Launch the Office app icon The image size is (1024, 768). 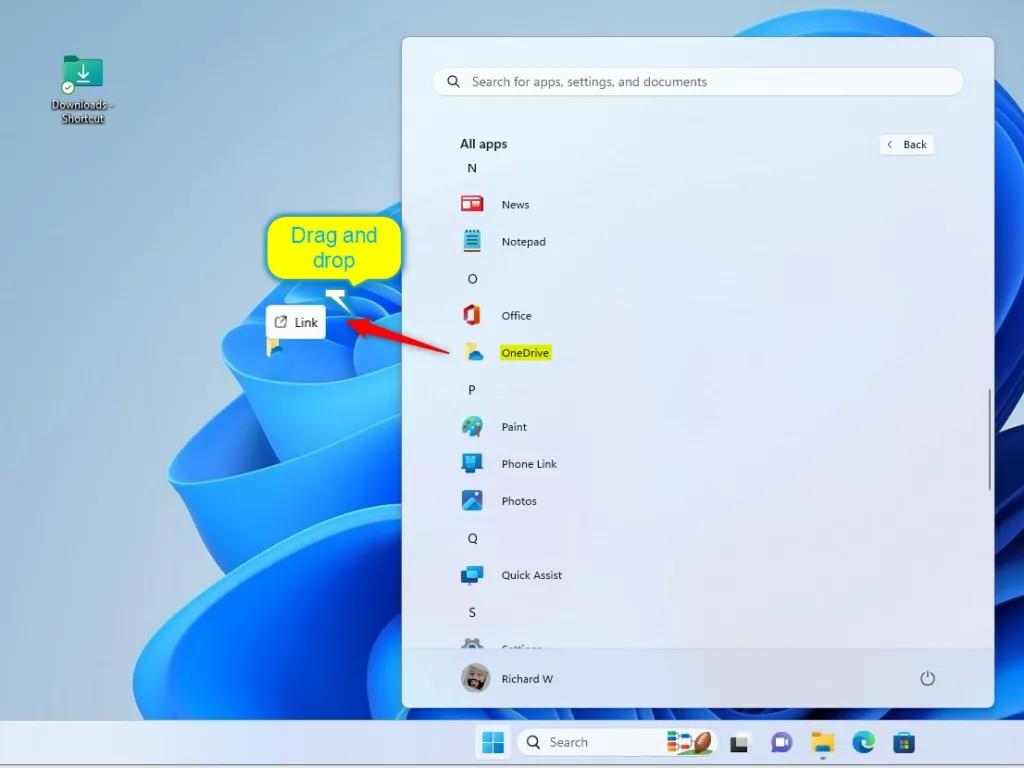(x=472, y=315)
